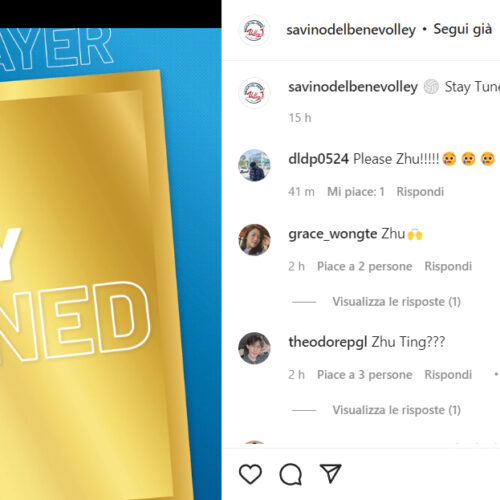Reply to grace_wongte comment with Rispondi
Screen dimensions: 500x500
(x=448, y=266)
